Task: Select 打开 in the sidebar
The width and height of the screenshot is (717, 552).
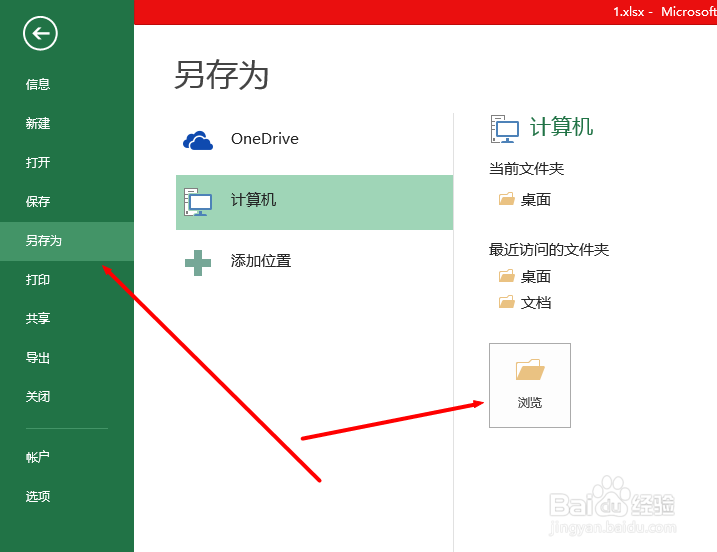Action: tap(38, 162)
